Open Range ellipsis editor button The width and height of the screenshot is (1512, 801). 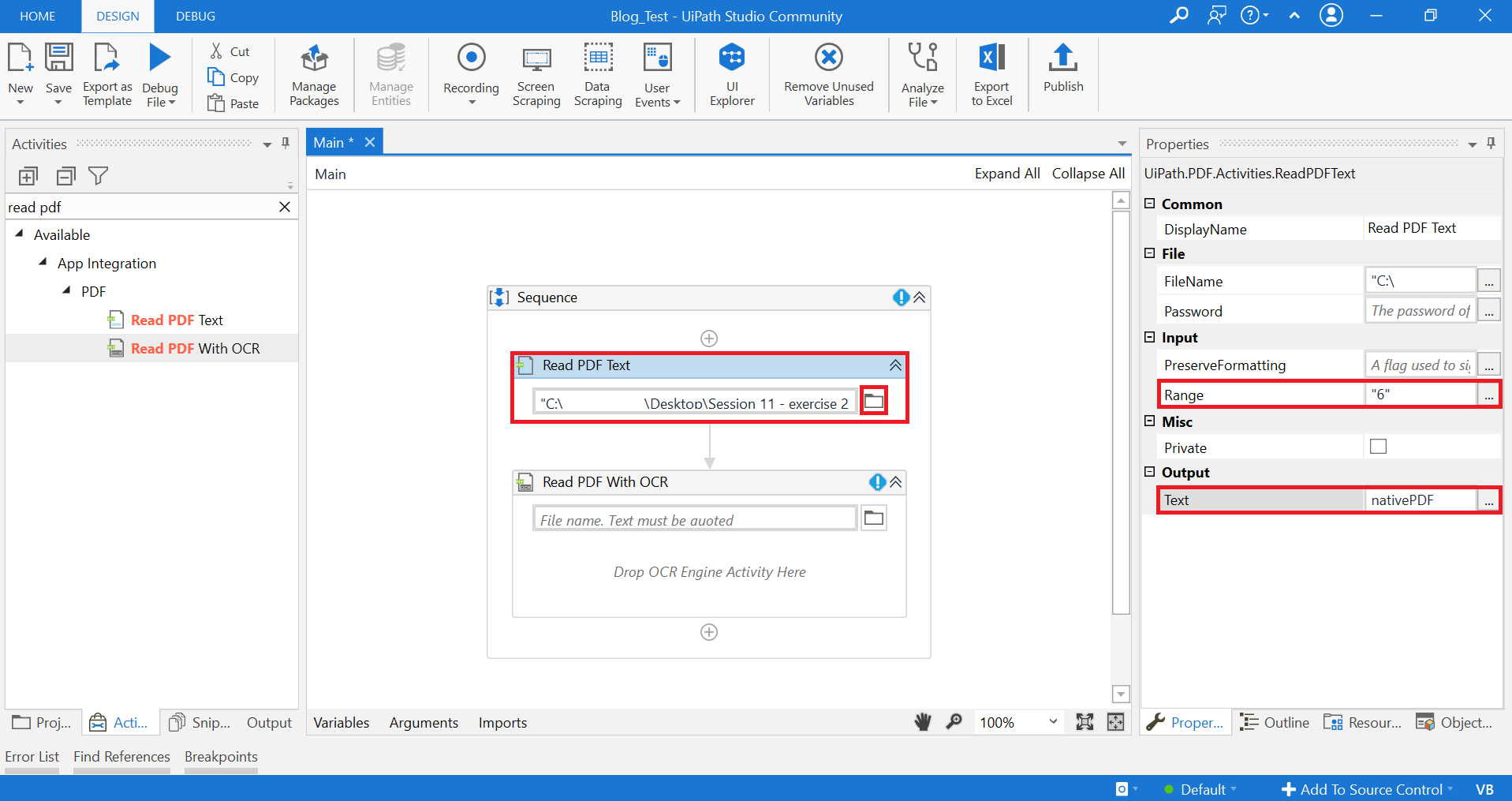pyautogui.click(x=1488, y=395)
